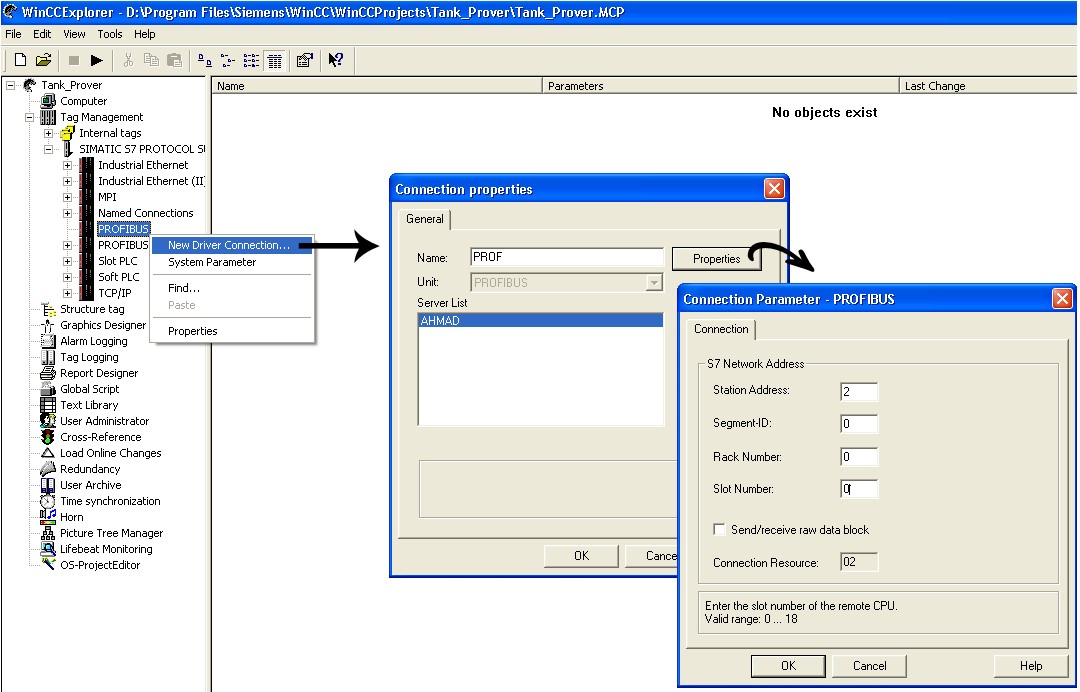Click the Tag Logging icon
This screenshot has width=1080, height=692.
click(48, 357)
